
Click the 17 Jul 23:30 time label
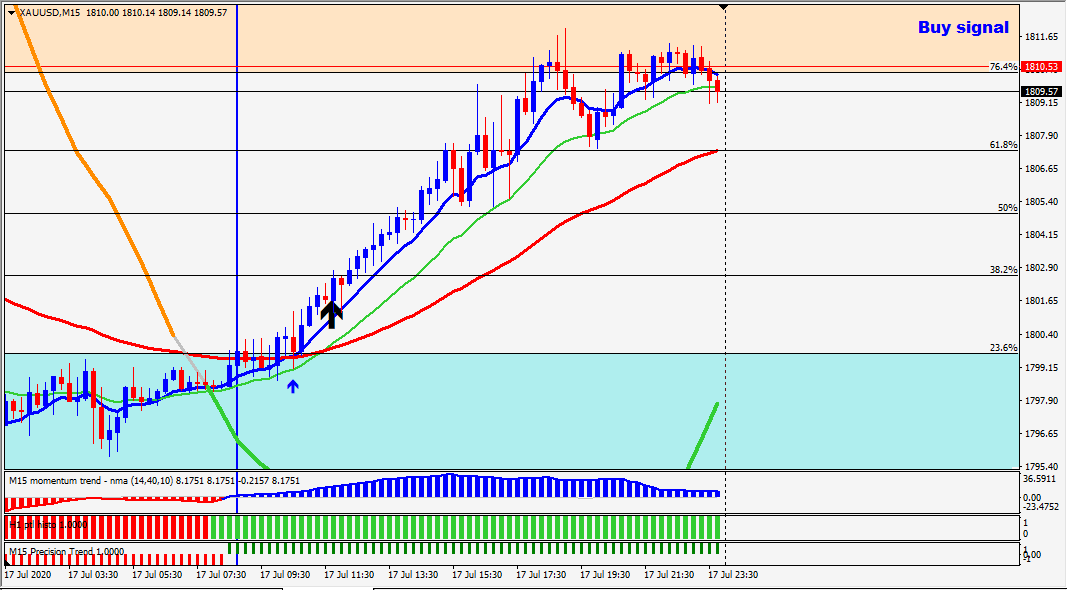click(733, 575)
